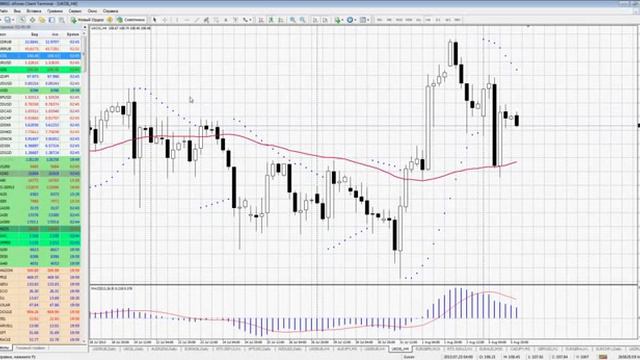Viewport: 640px width, 360px height.
Task: Open the Справка menu
Action: coord(111,11)
